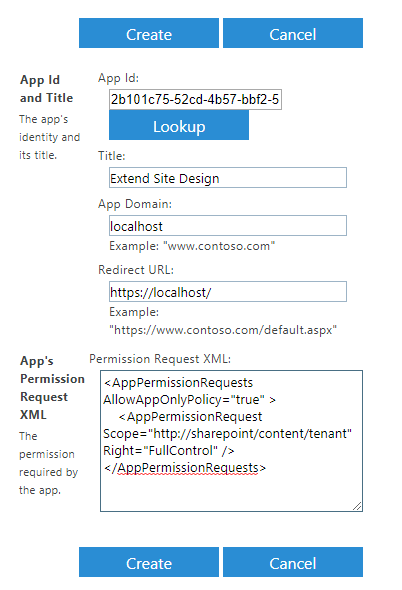Grab the textarea resize handle corner
This screenshot has width=402, height=590.
coord(358,506)
